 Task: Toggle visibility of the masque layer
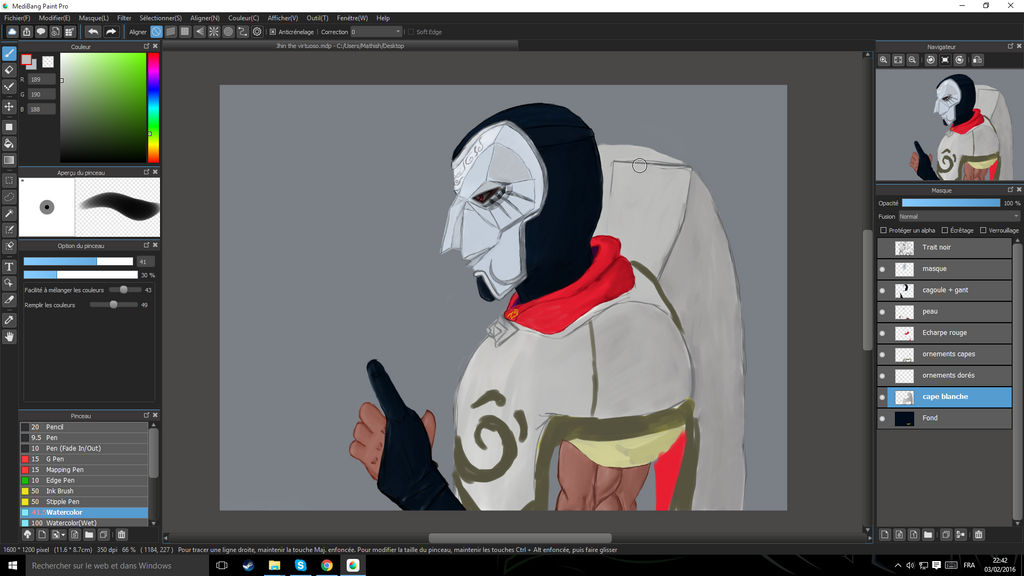coord(884,268)
